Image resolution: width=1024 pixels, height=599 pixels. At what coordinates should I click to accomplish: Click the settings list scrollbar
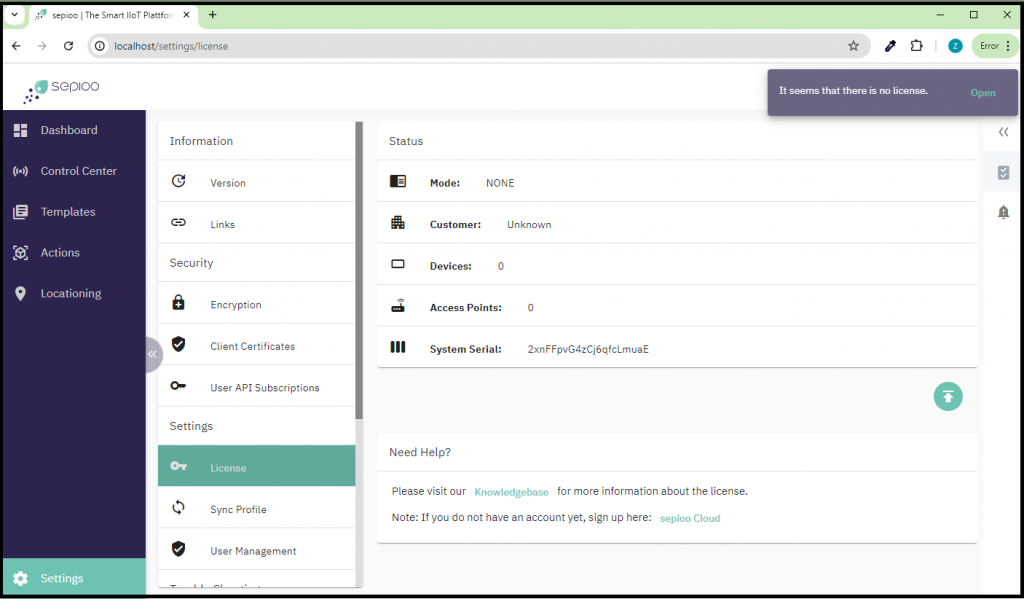(x=359, y=270)
